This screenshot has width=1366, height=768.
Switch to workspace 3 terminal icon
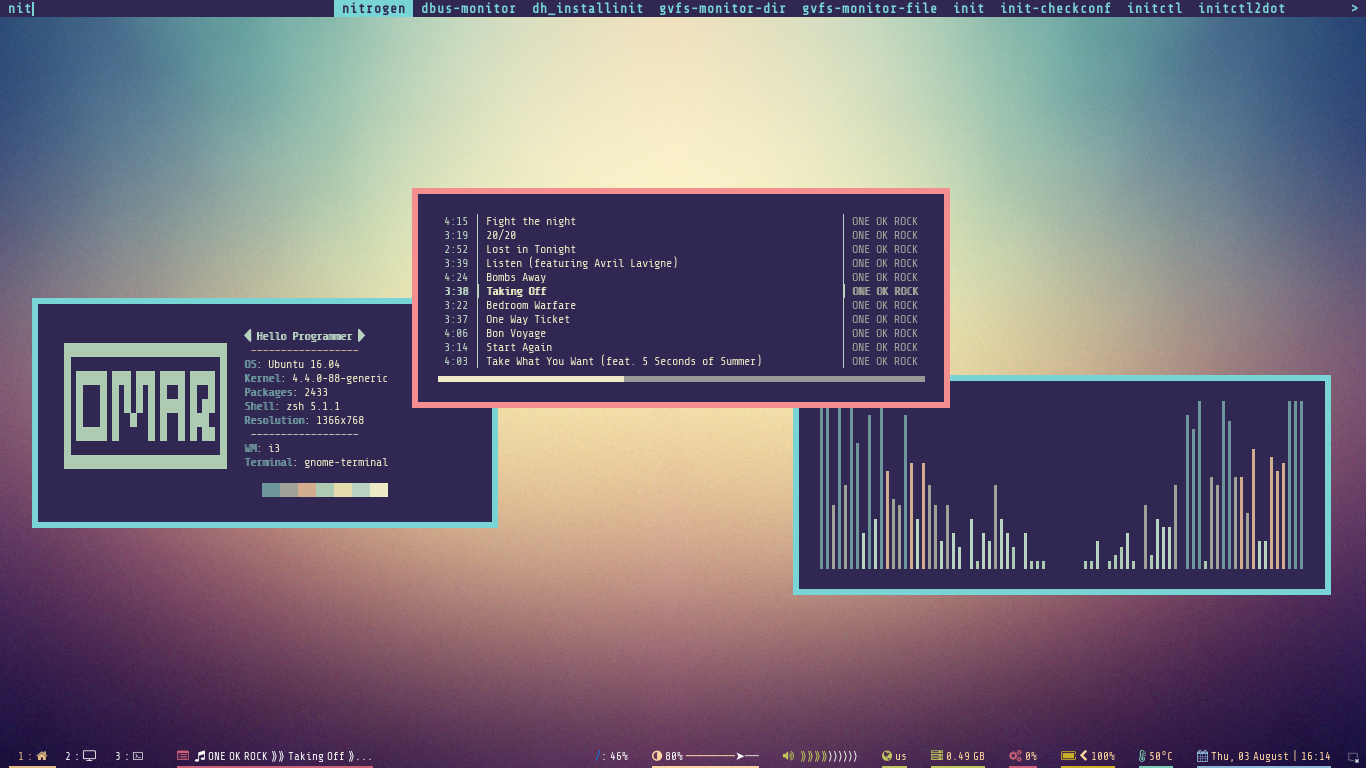pyautogui.click(x=138, y=756)
